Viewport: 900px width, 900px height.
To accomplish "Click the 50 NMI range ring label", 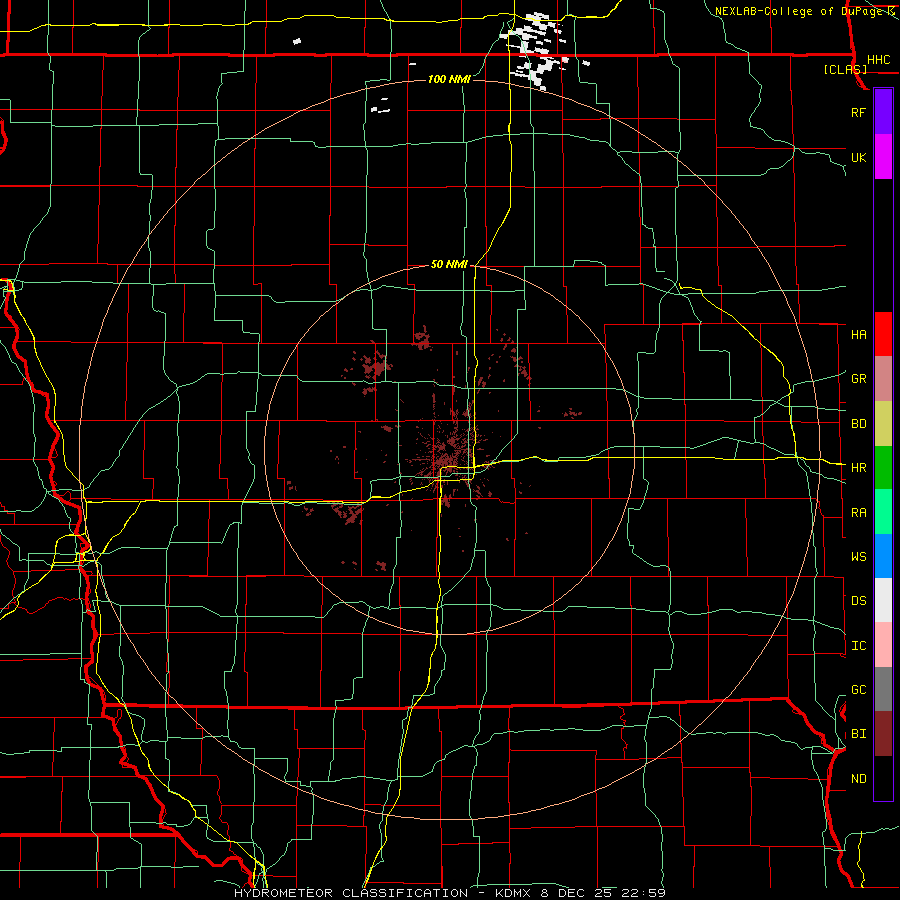I will 449,264.
